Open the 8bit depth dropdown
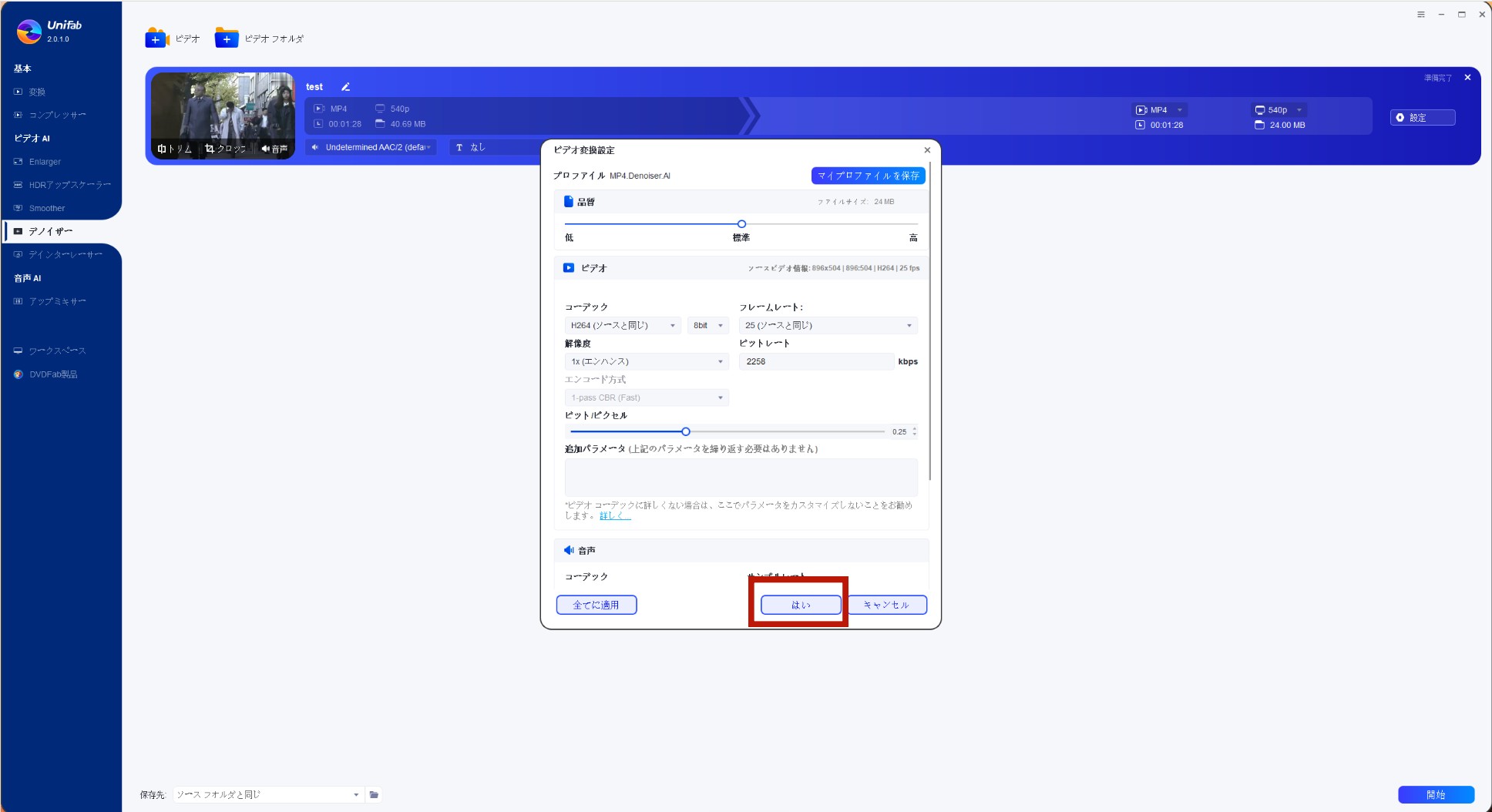Screen dimensions: 1492x812 click(x=707, y=325)
